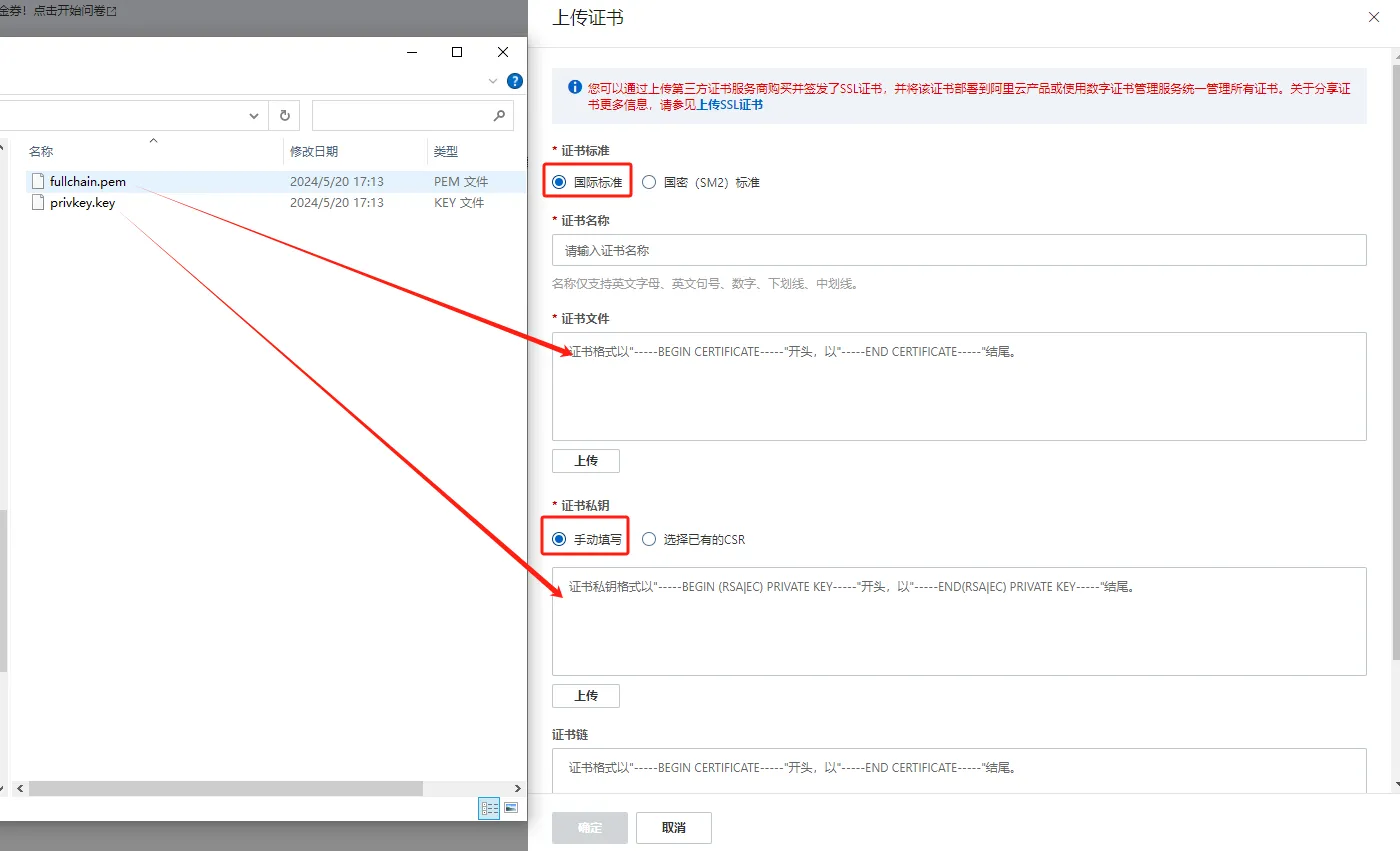Click into the 证书私钥 text area
Image resolution: width=1400 pixels, height=851 pixels.
(959, 621)
